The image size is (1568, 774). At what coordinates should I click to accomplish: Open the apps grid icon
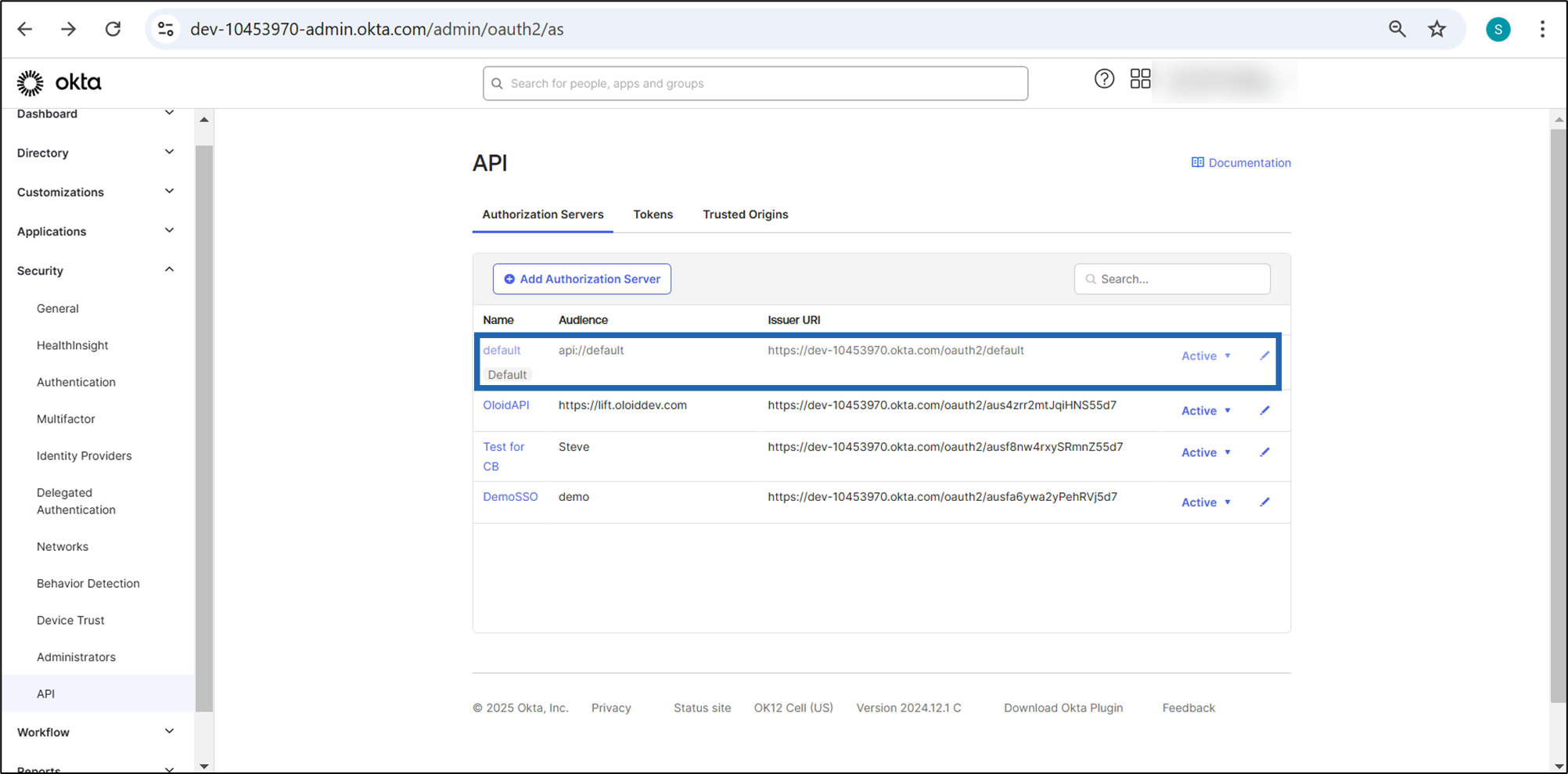pyautogui.click(x=1141, y=78)
